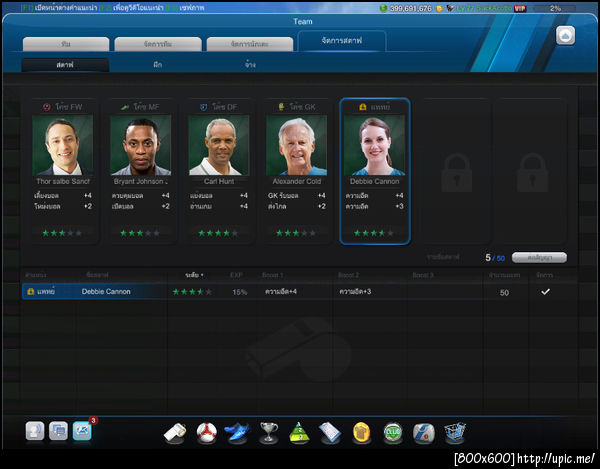Viewport: 600px width, 469px height.
Task: Click the ความฮึด+4 boost cell in table
Action: click(x=280, y=291)
